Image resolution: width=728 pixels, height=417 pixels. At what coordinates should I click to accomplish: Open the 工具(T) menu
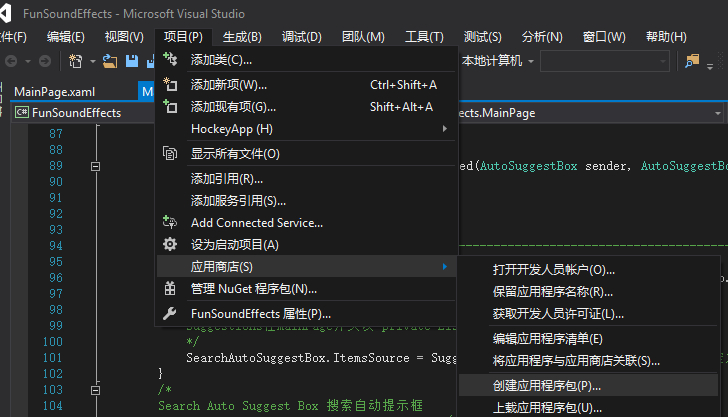(424, 37)
